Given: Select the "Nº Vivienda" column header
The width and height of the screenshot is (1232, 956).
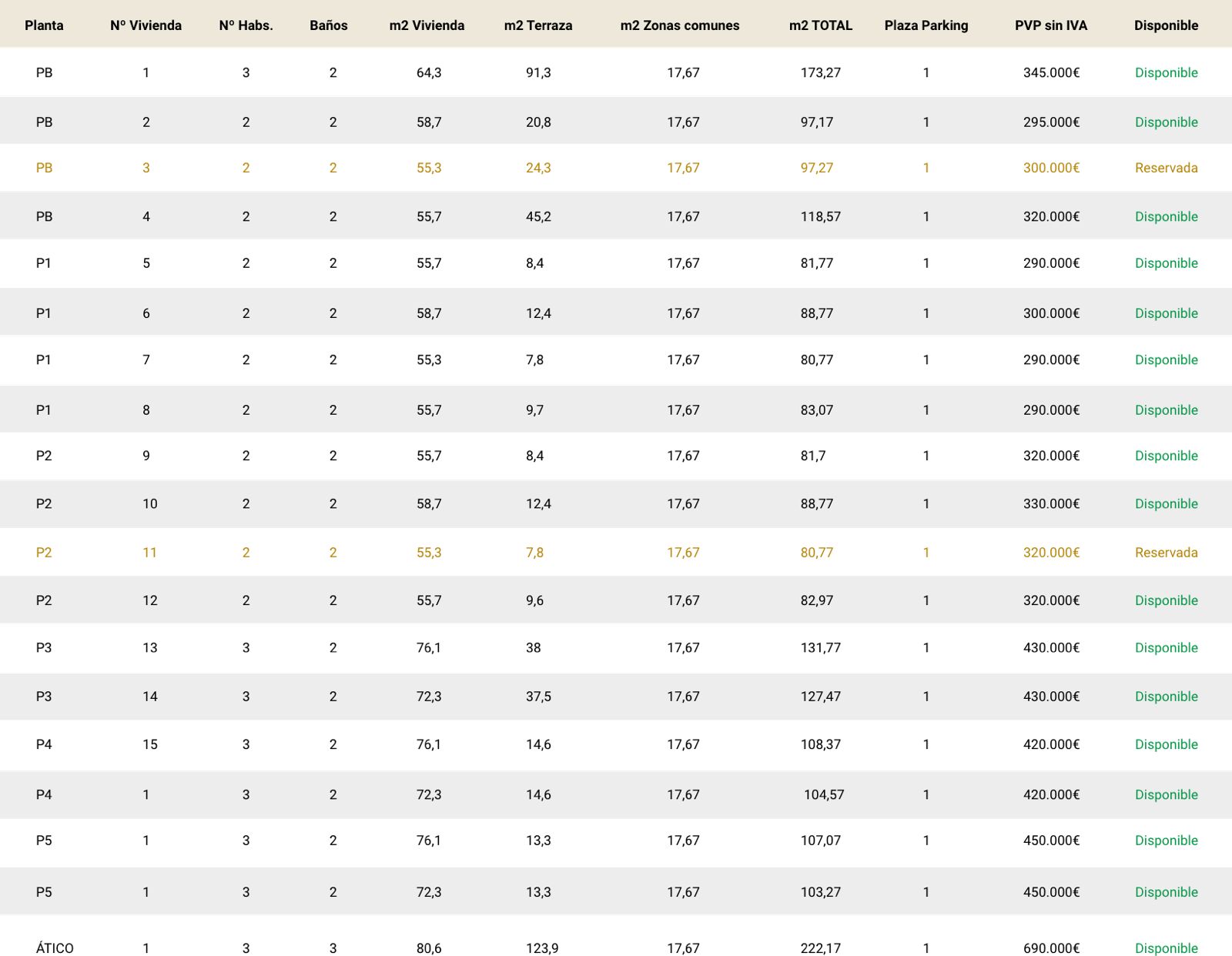Looking at the screenshot, I should [146, 25].
